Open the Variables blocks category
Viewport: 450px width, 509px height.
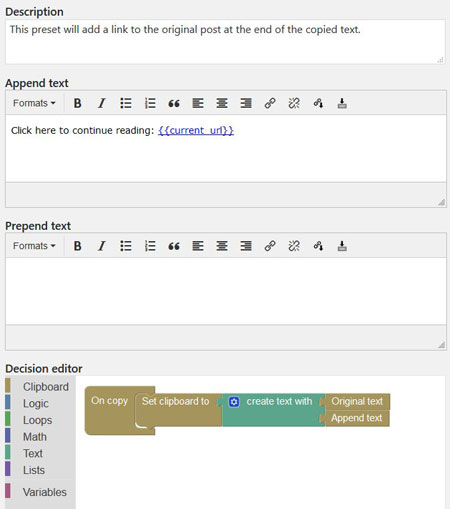(45, 492)
